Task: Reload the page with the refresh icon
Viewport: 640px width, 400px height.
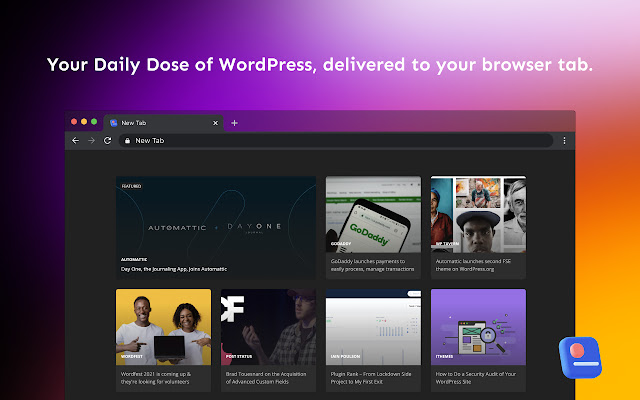Action: tap(107, 140)
